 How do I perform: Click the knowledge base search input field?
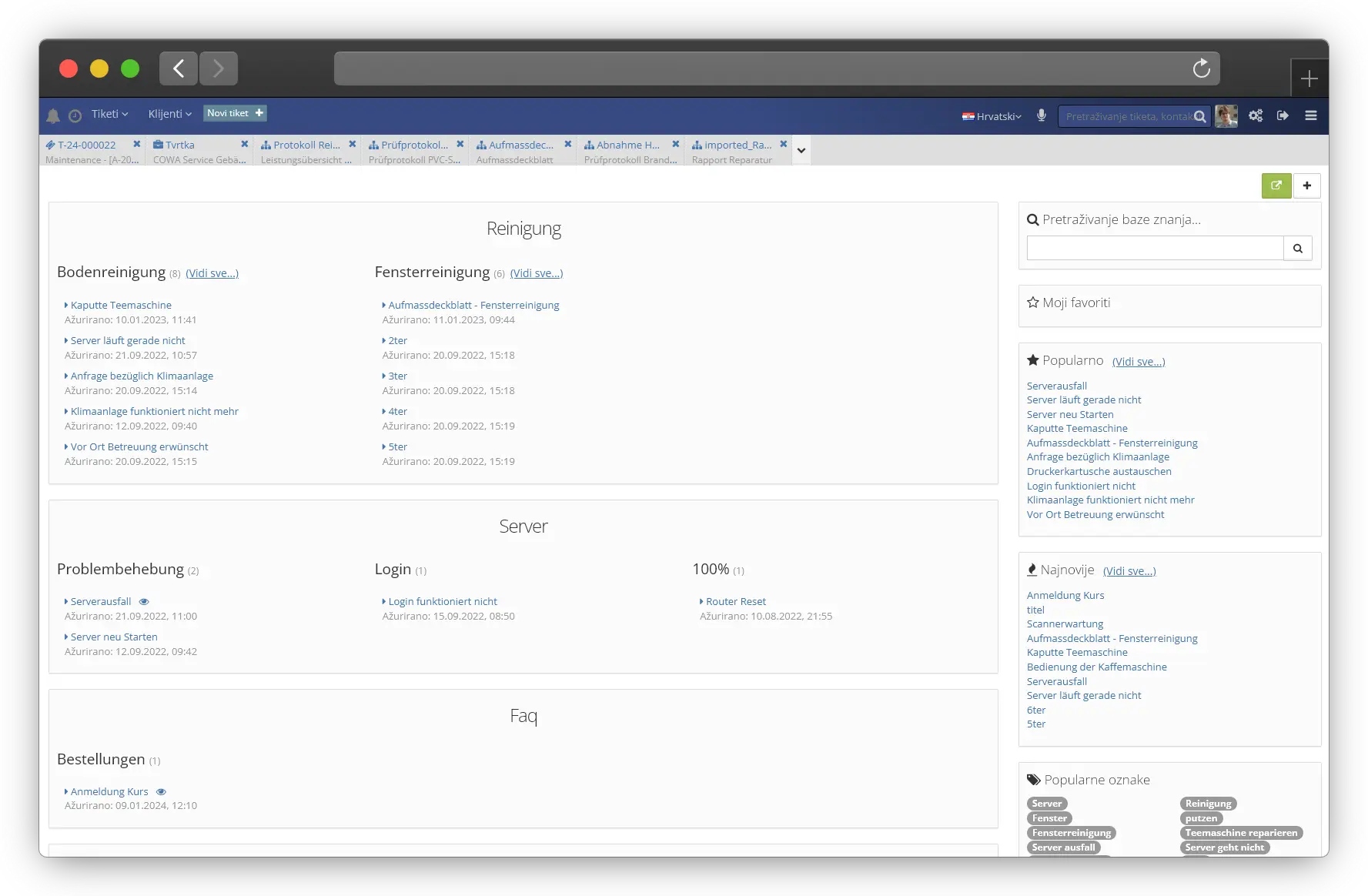pos(1153,247)
